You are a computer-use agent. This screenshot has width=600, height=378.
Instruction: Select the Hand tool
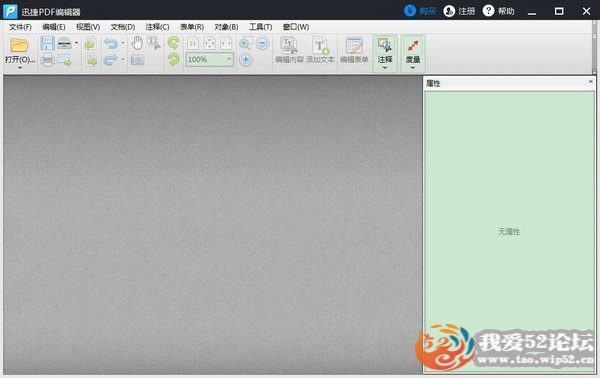[x=137, y=43]
